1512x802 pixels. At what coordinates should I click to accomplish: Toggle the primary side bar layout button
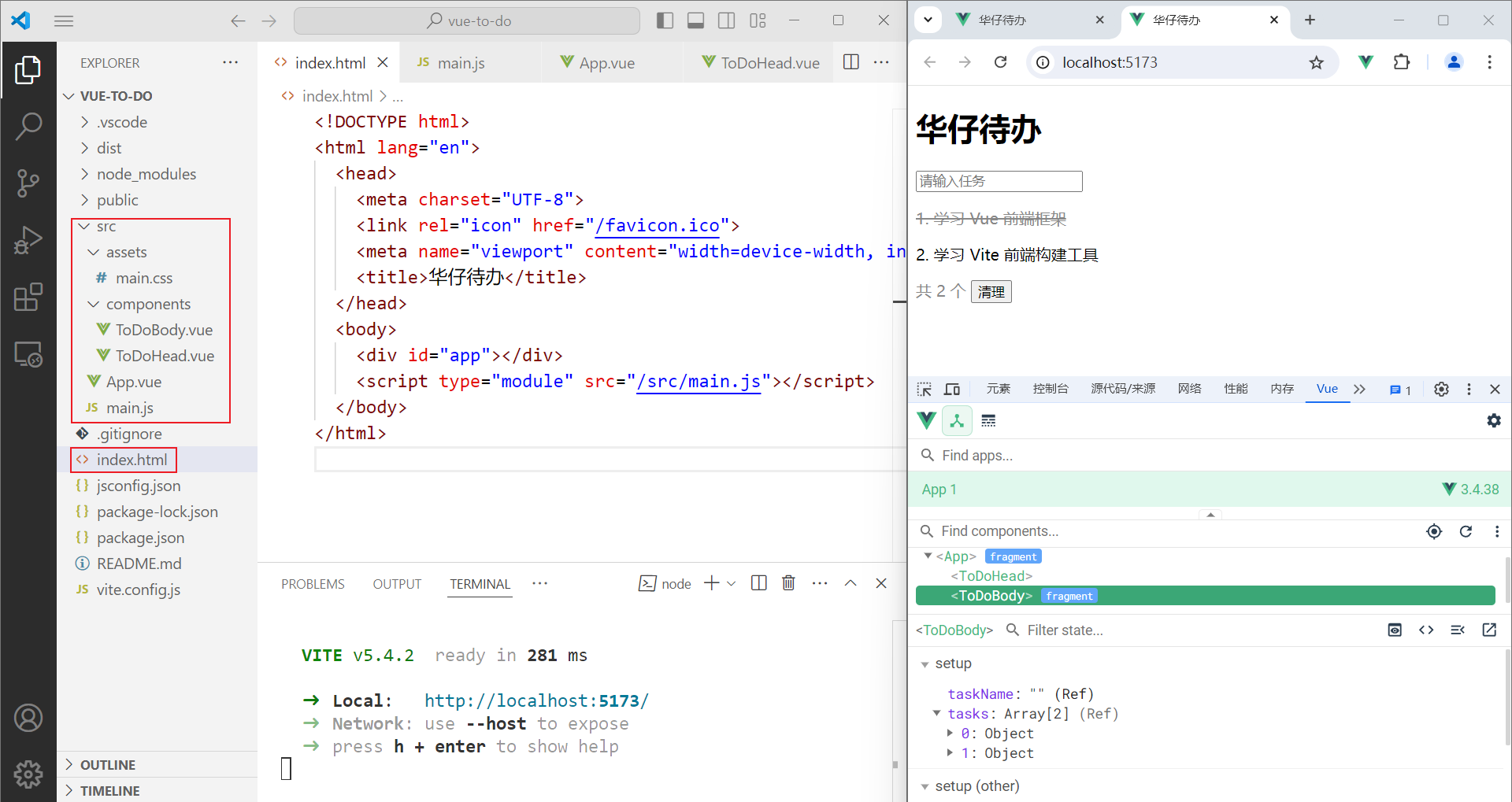coord(665,20)
